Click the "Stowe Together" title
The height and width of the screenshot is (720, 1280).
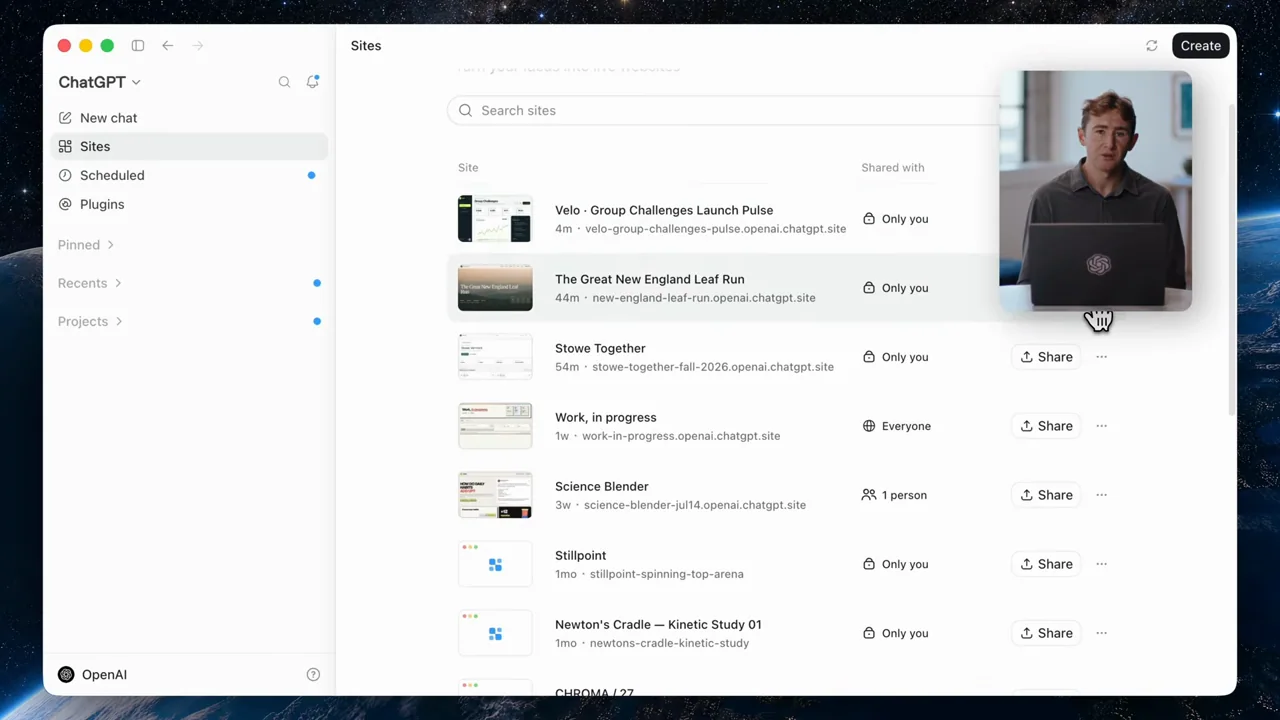point(600,348)
